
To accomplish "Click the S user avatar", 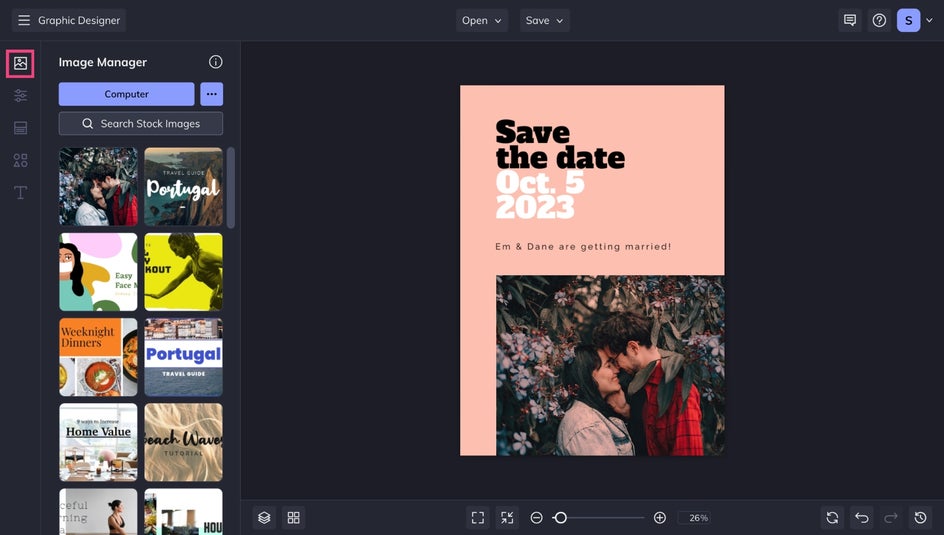I will click(908, 20).
